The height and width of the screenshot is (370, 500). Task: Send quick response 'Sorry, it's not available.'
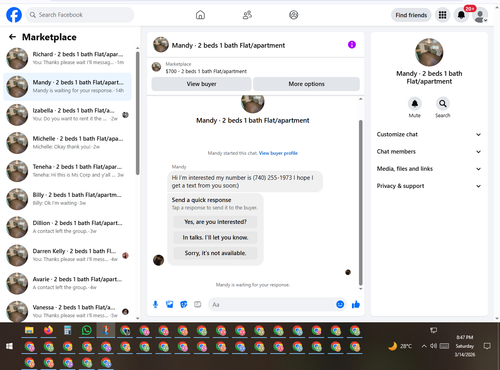pos(215,253)
